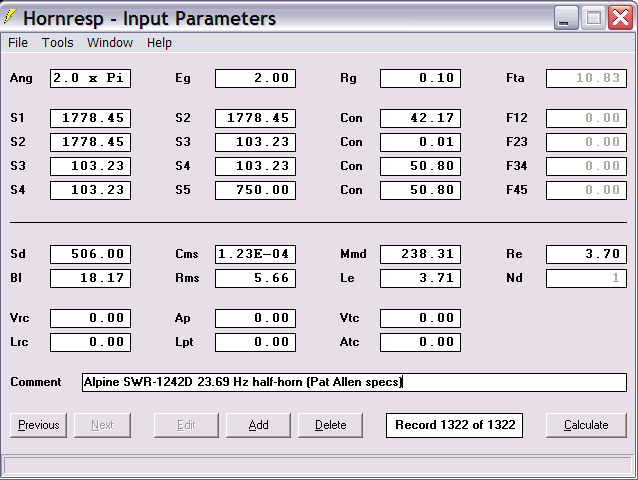Click the second-column S2 field
Viewport: 638px width, 480px height.
pos(256,118)
